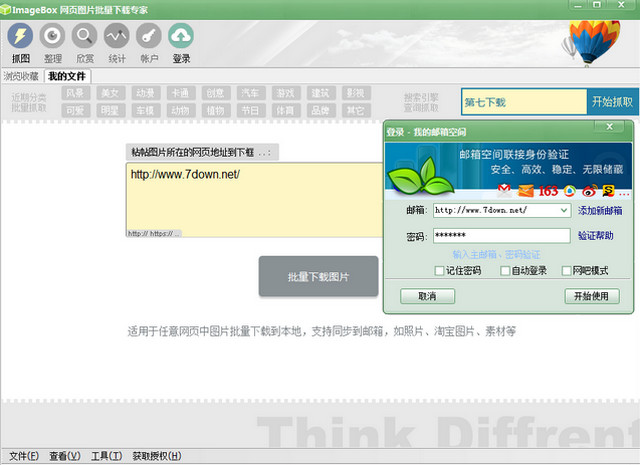Click the red more-mailboxes ellipsis
This screenshot has height=465, width=640.
click(x=624, y=194)
